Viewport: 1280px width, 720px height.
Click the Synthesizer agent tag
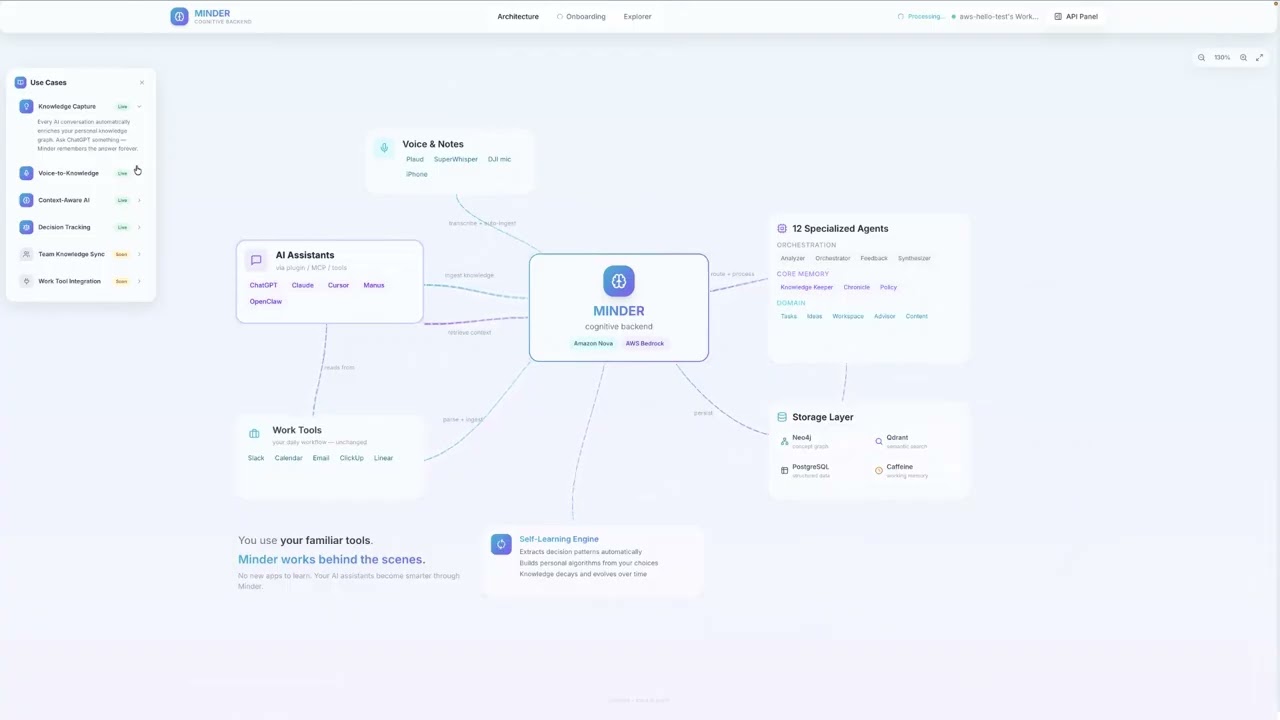914,258
